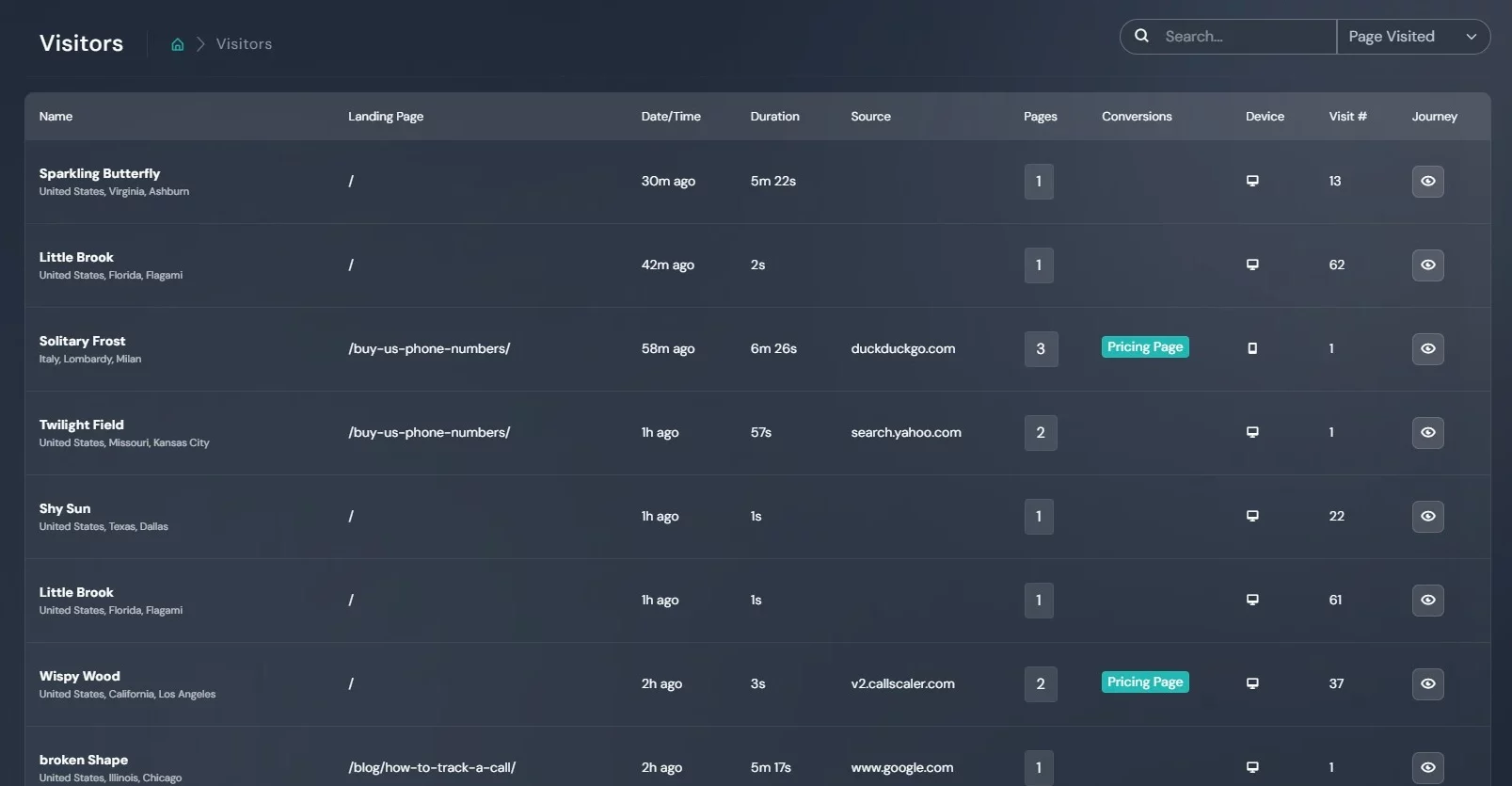Click pages count 3 for Solitary Frost
Screen dimensions: 1512x786
pyautogui.click(x=1040, y=348)
